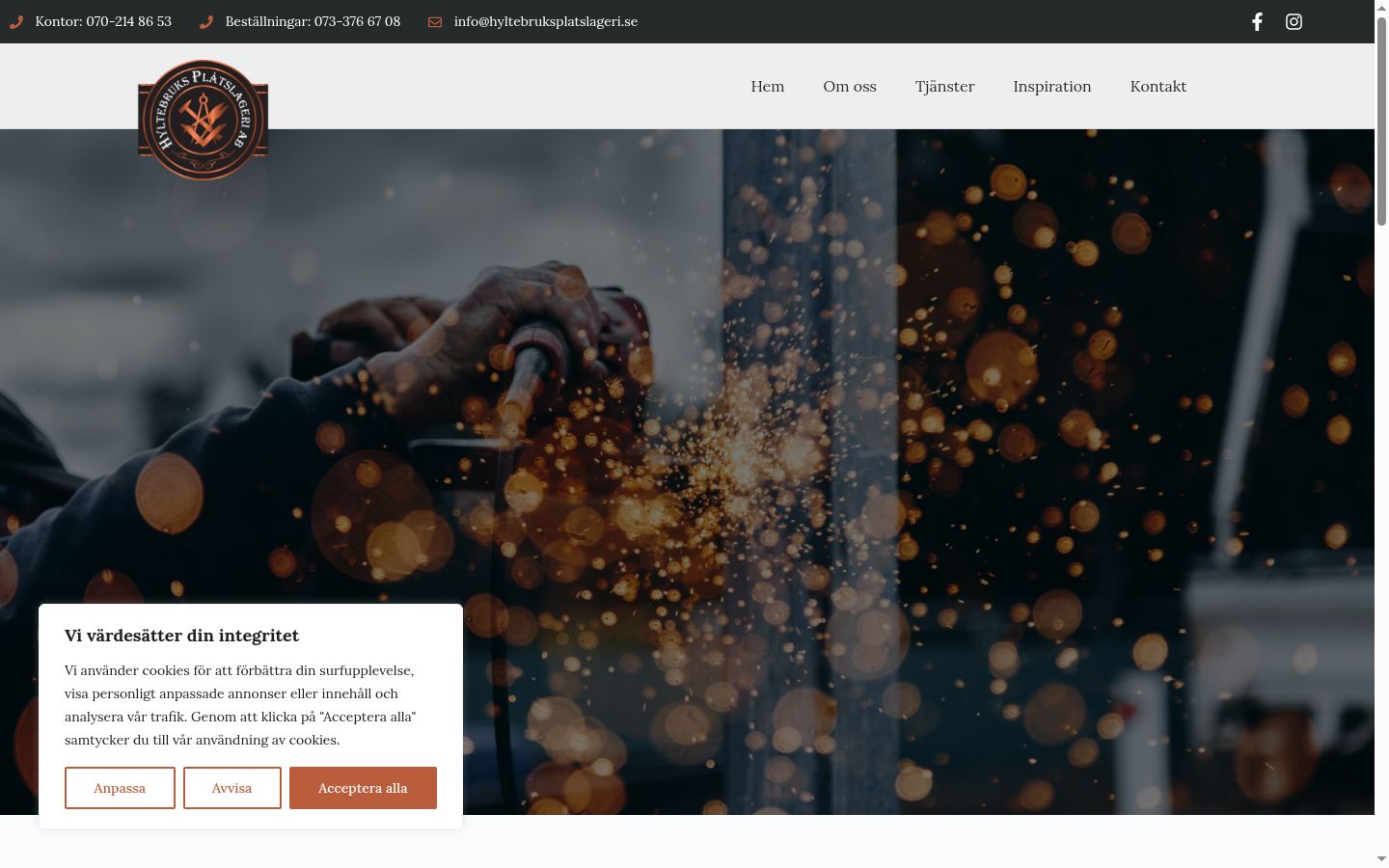Click the heading "Vi värdesätter din integritet"
Viewport: 1389px width, 868px height.
(x=181, y=636)
